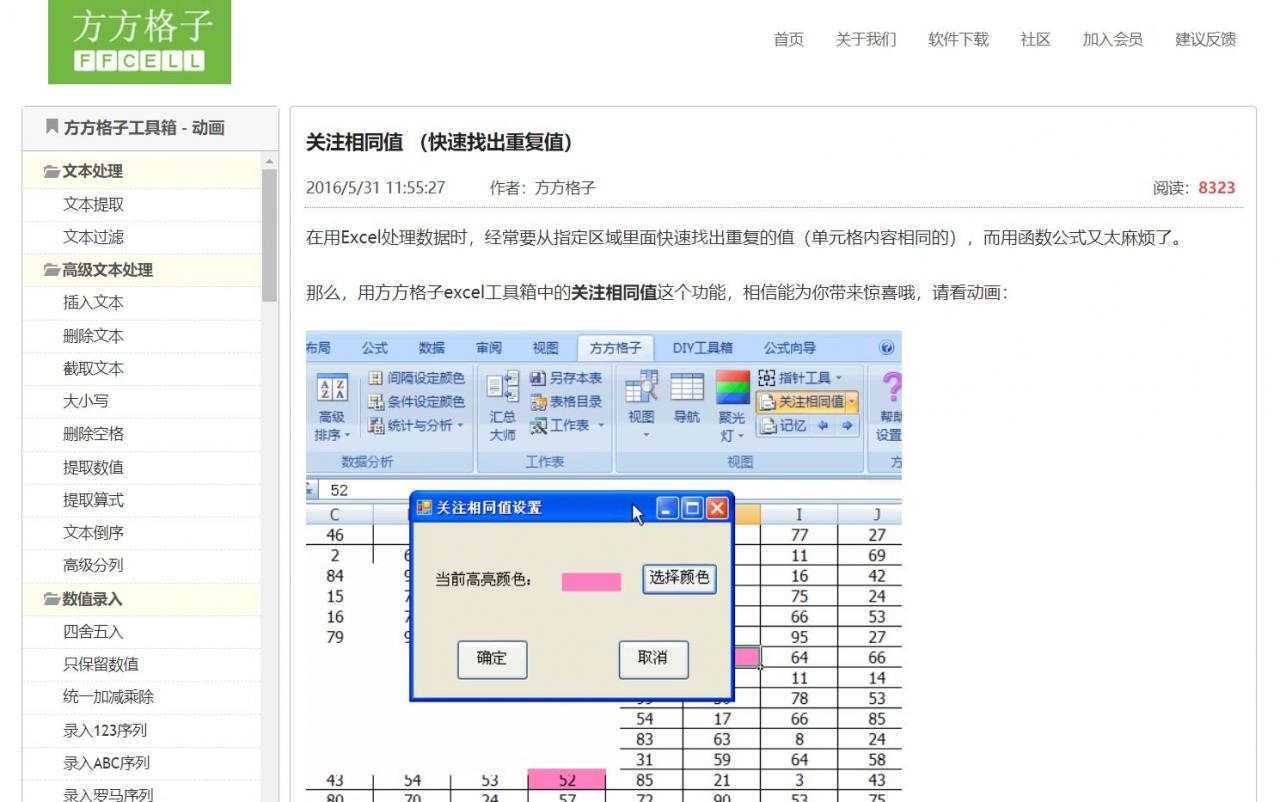This screenshot has height=802, width=1280.
Task: Click the formula bar showing 52
Action: click(x=610, y=490)
